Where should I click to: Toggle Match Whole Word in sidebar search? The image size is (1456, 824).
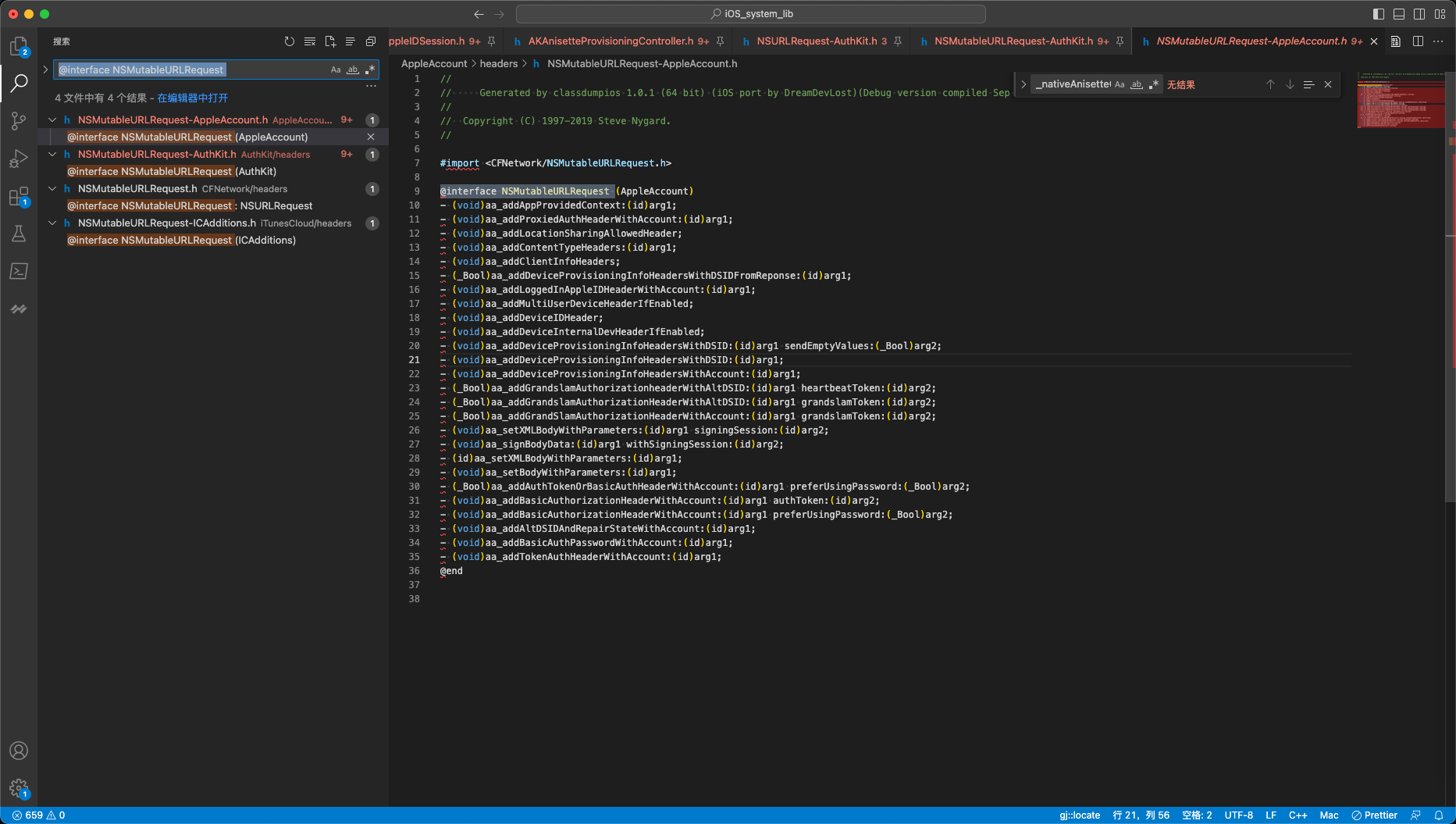tap(353, 70)
